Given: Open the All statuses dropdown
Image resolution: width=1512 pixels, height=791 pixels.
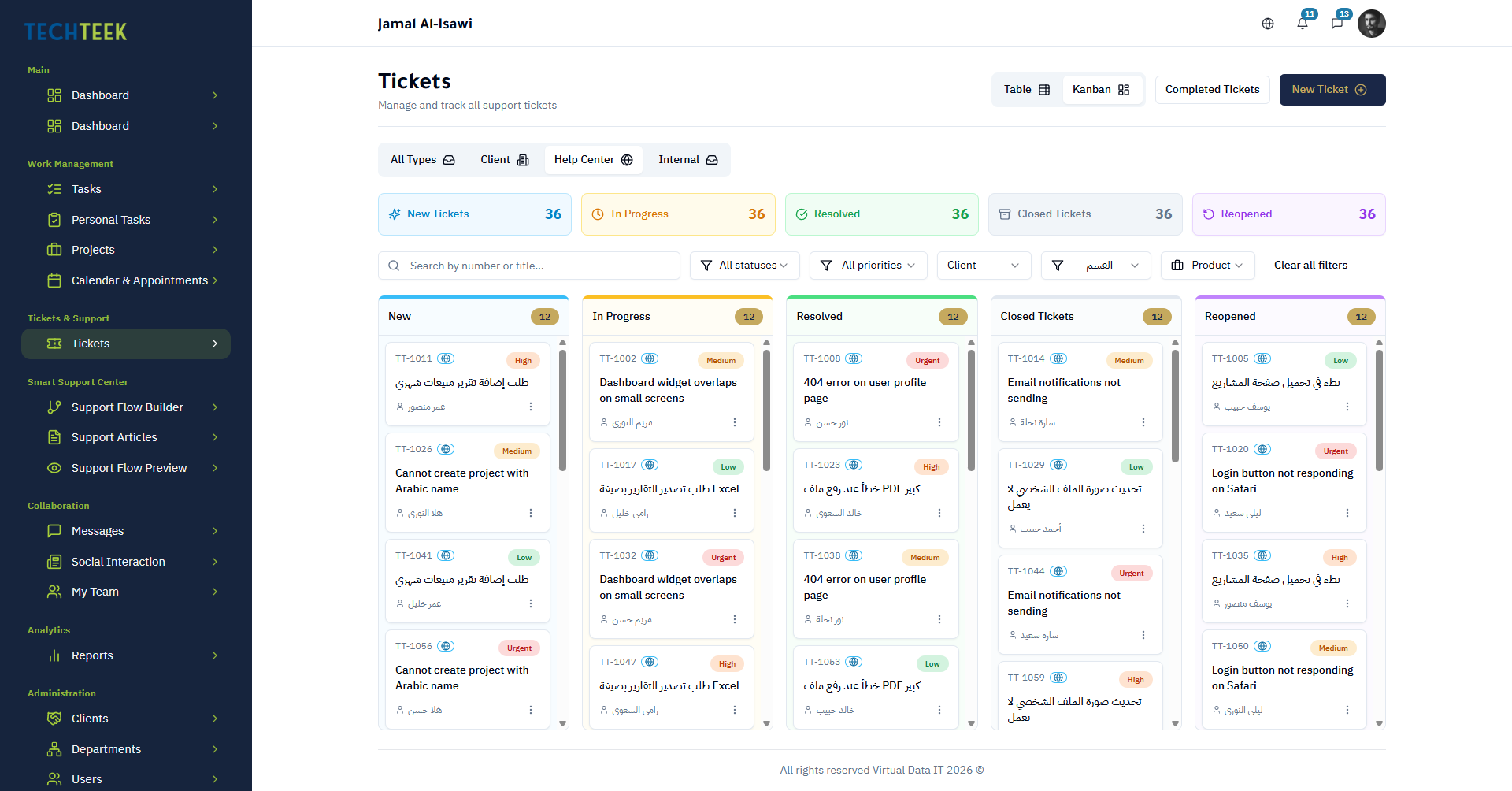Looking at the screenshot, I should (x=744, y=266).
